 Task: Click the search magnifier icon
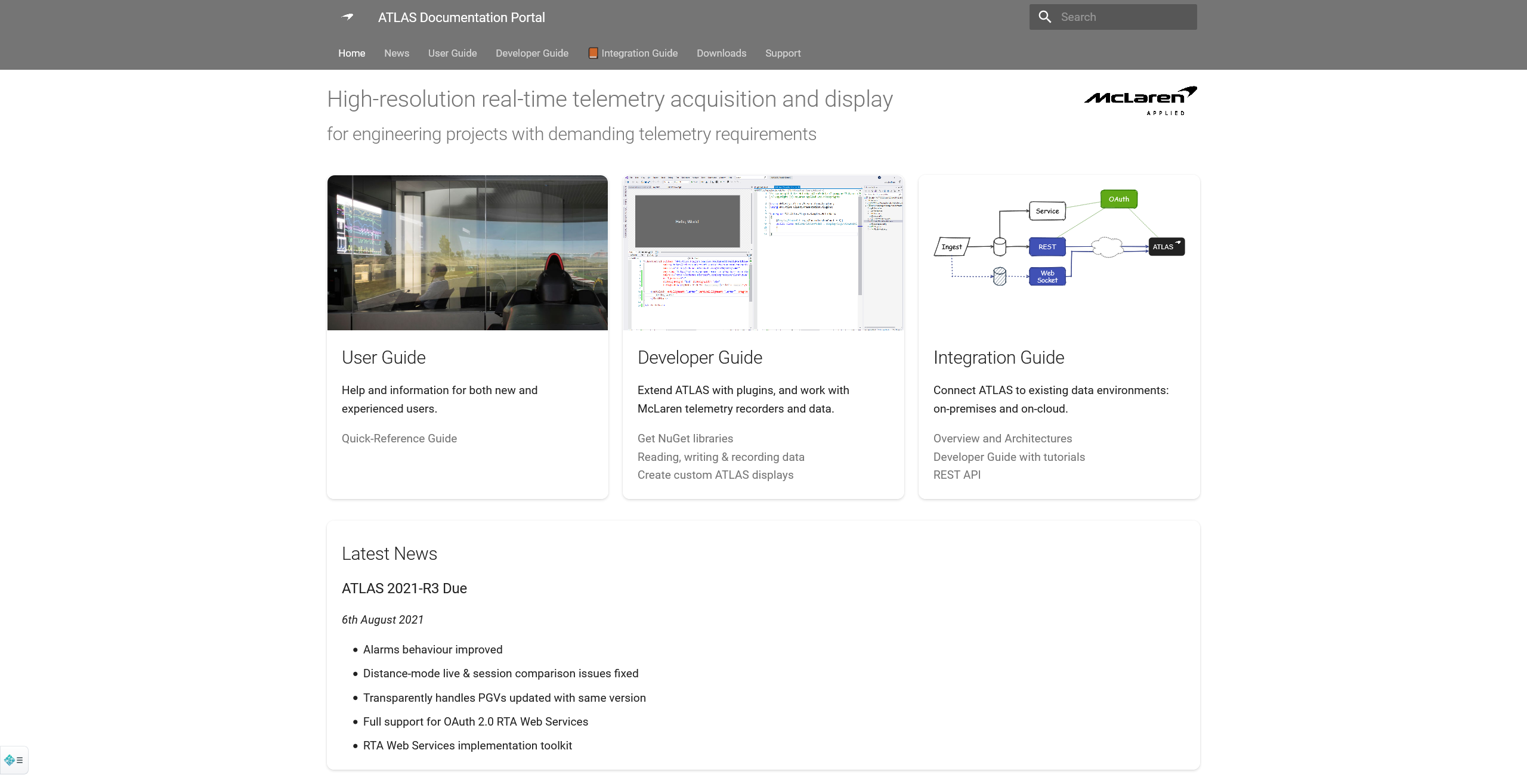[1044, 17]
